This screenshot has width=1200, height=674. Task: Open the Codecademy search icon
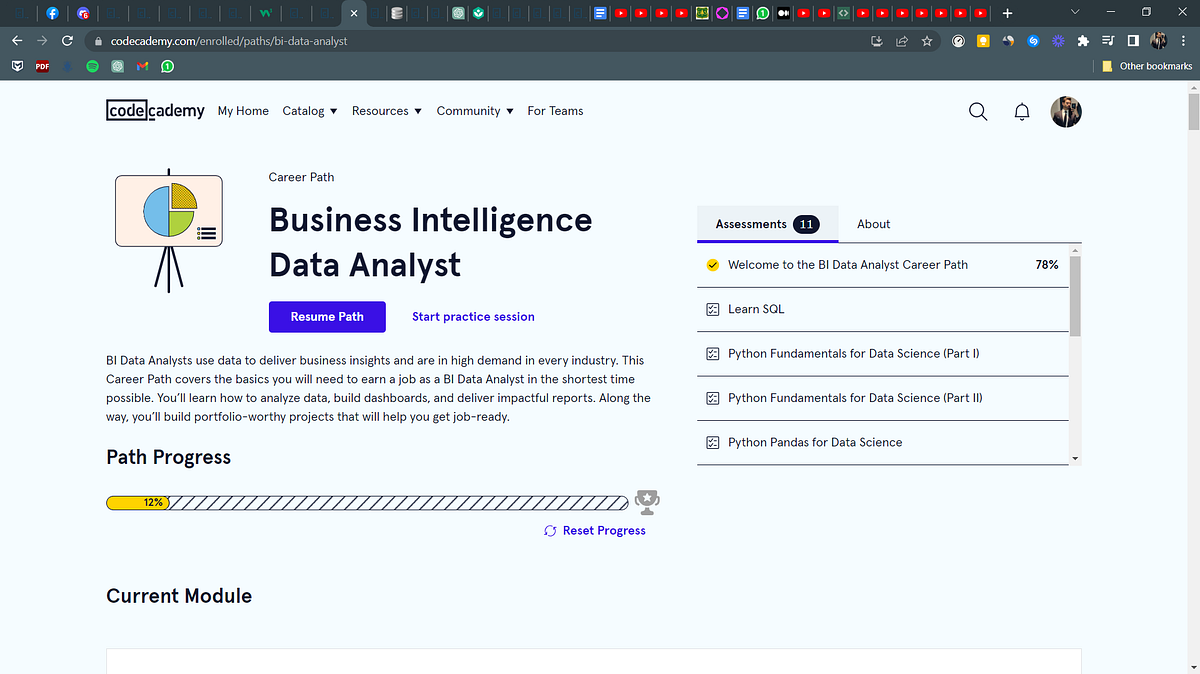977,111
